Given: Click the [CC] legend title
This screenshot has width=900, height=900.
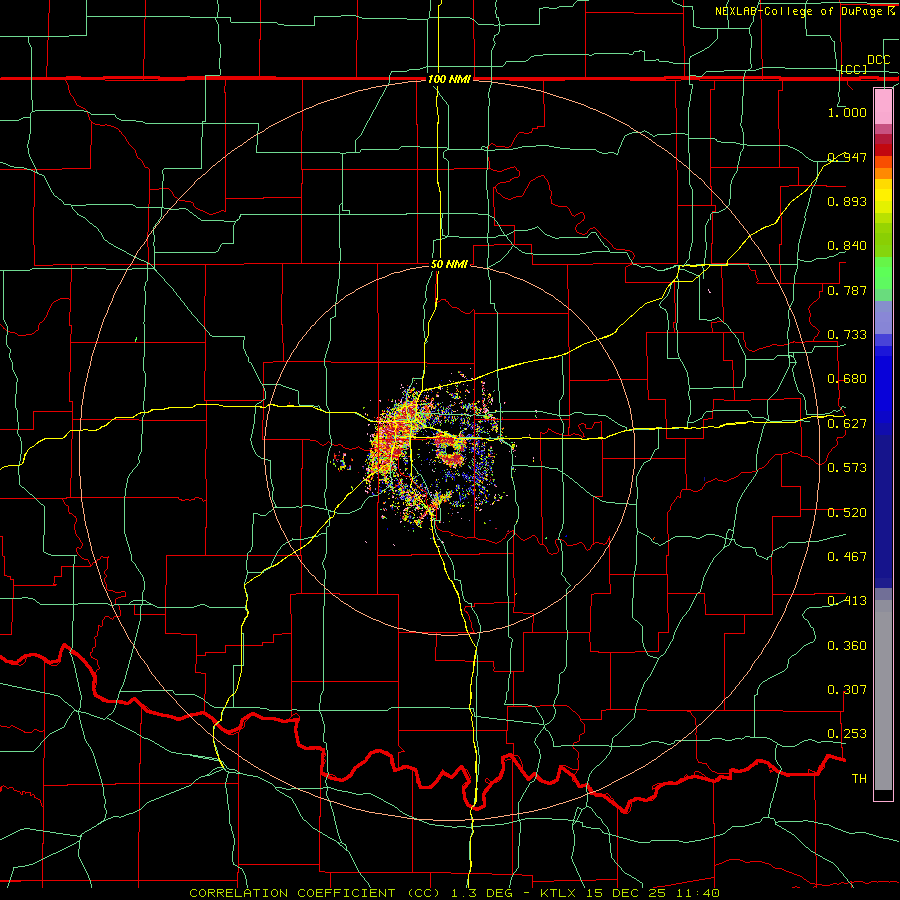Looking at the screenshot, I should (854, 69).
